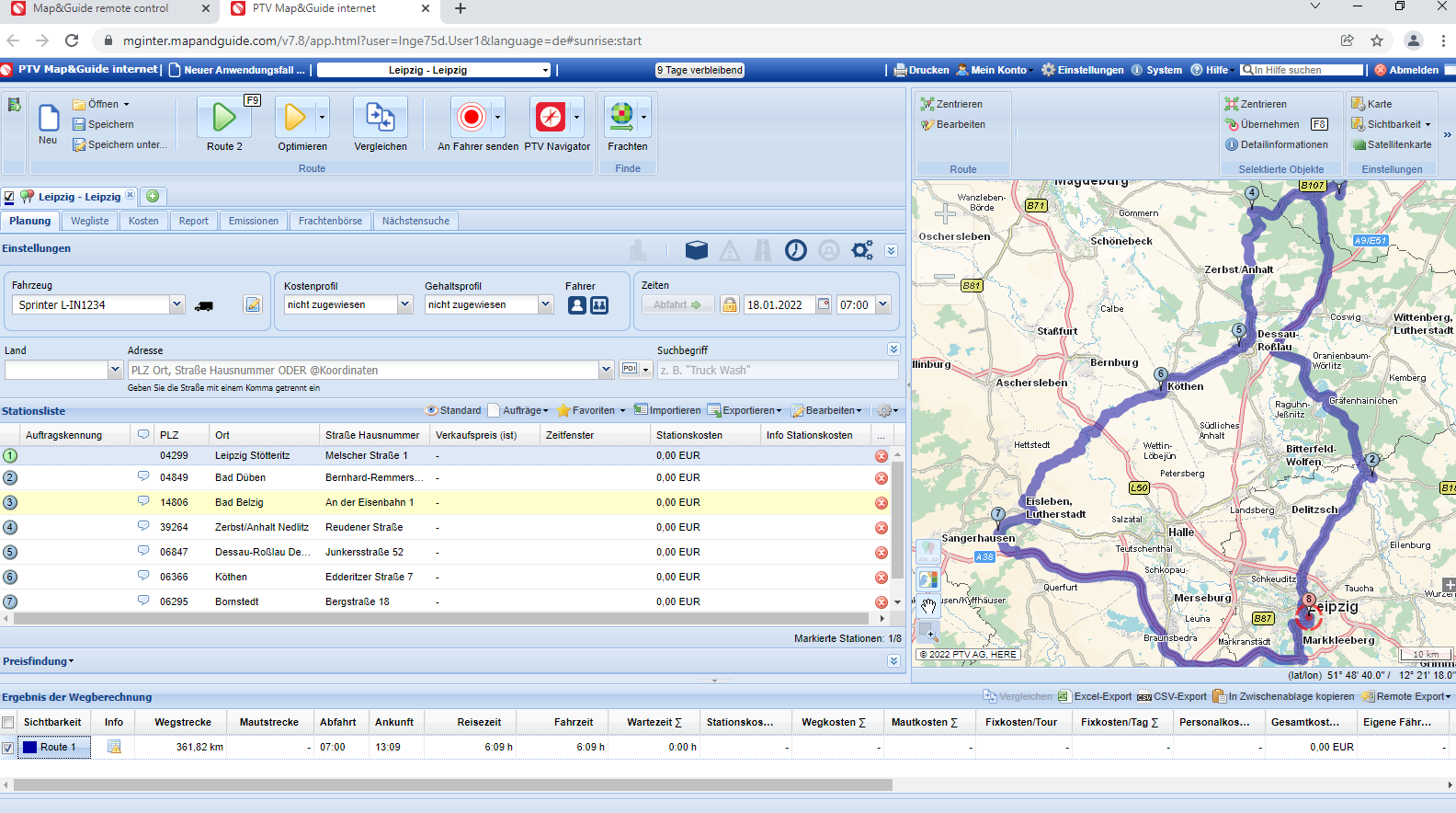
Task: Switch to the Kosten tab
Action: pos(143,221)
